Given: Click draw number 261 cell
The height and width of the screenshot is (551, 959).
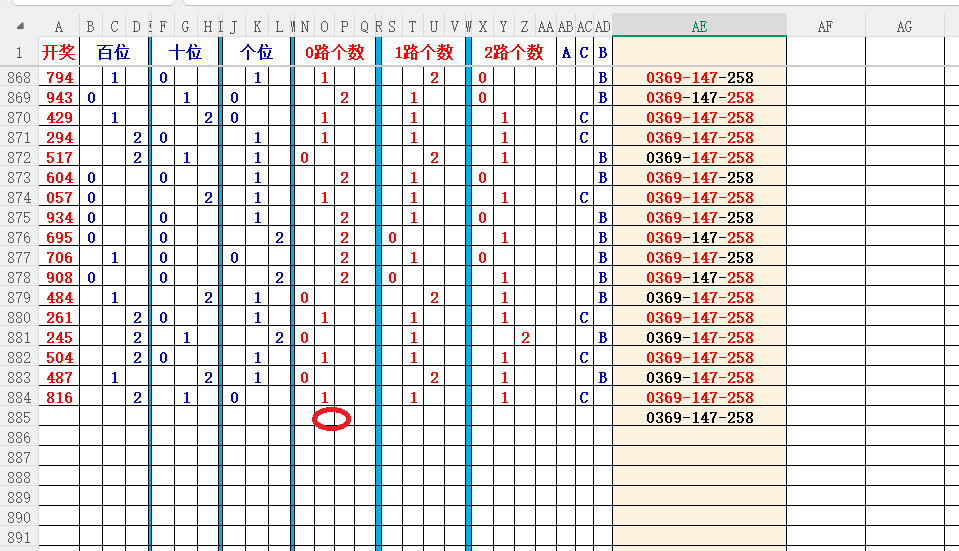Looking at the screenshot, I should coord(59,317).
